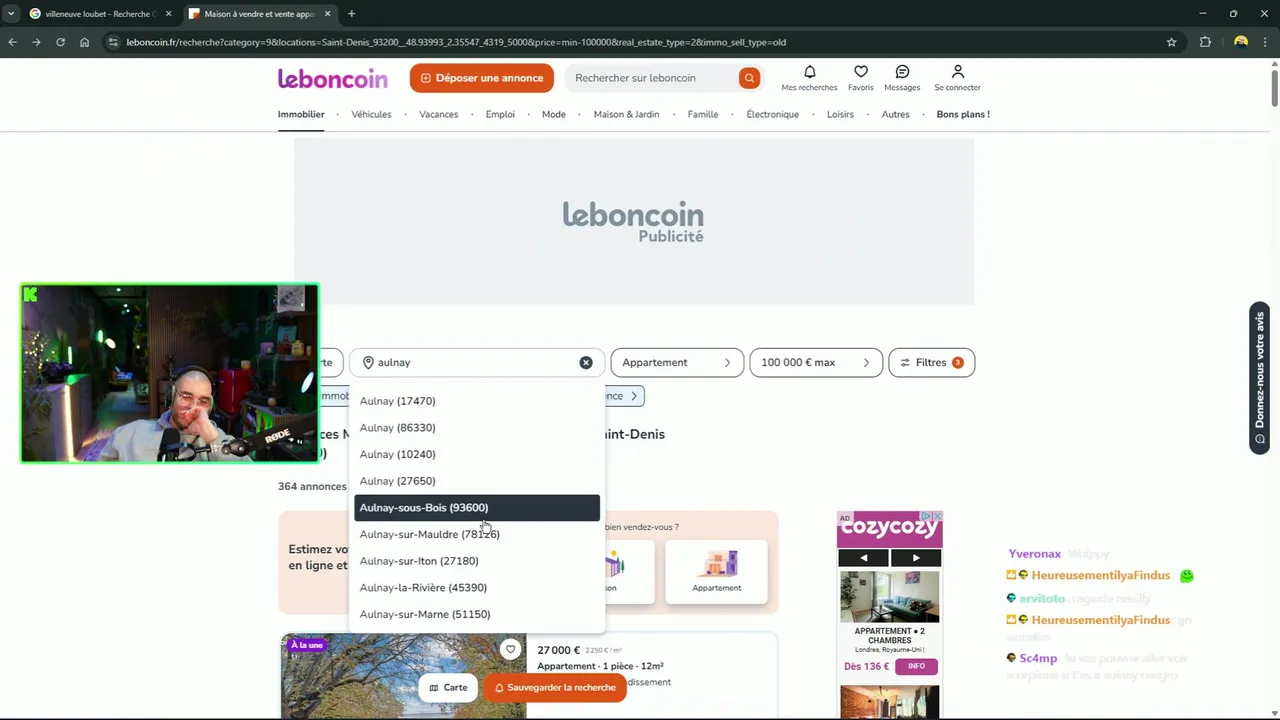Open the 27 000 € listing photo
Screen dimensions: 1280x720
pos(404,676)
